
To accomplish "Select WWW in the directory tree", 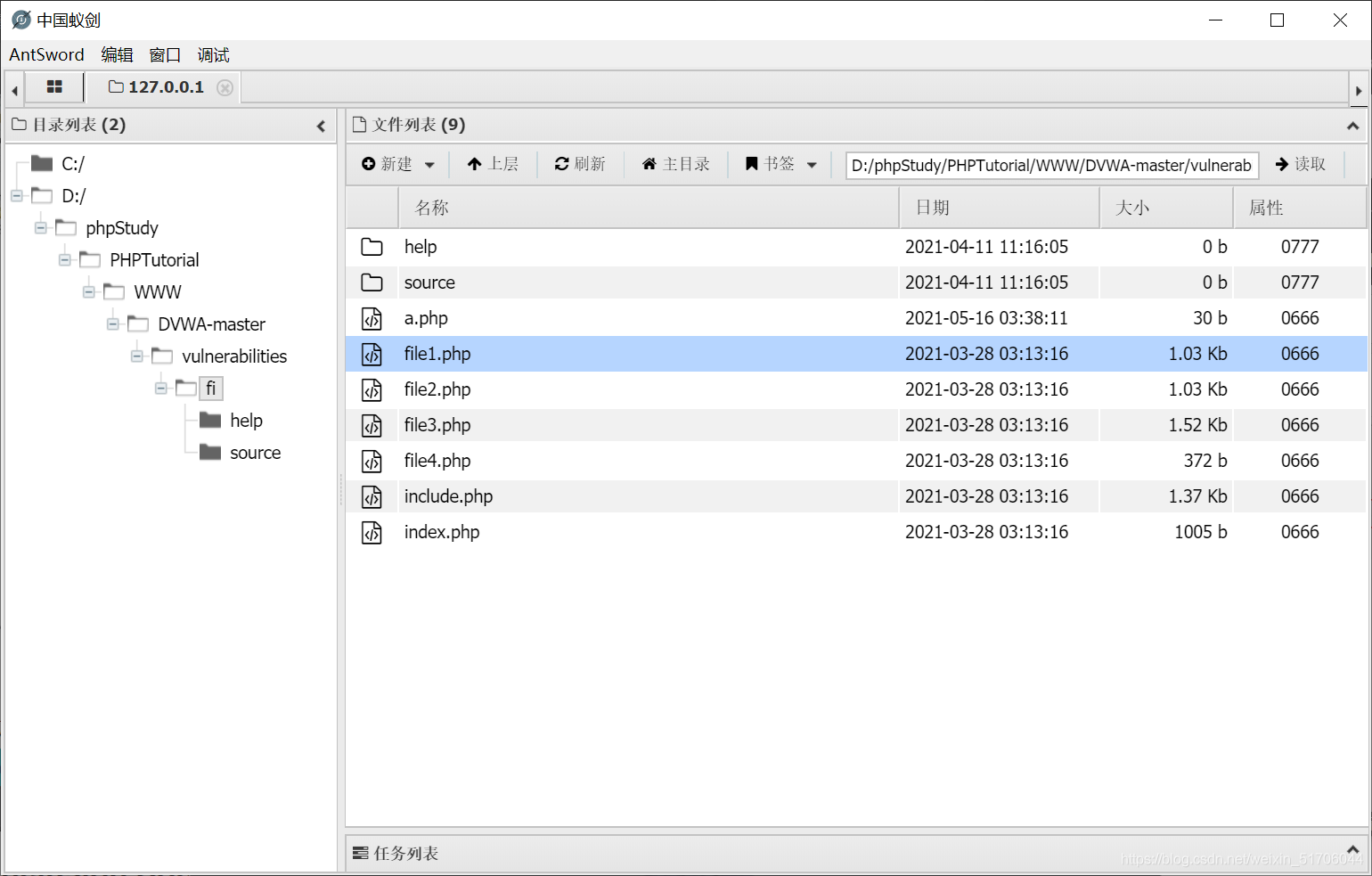I will [158, 292].
